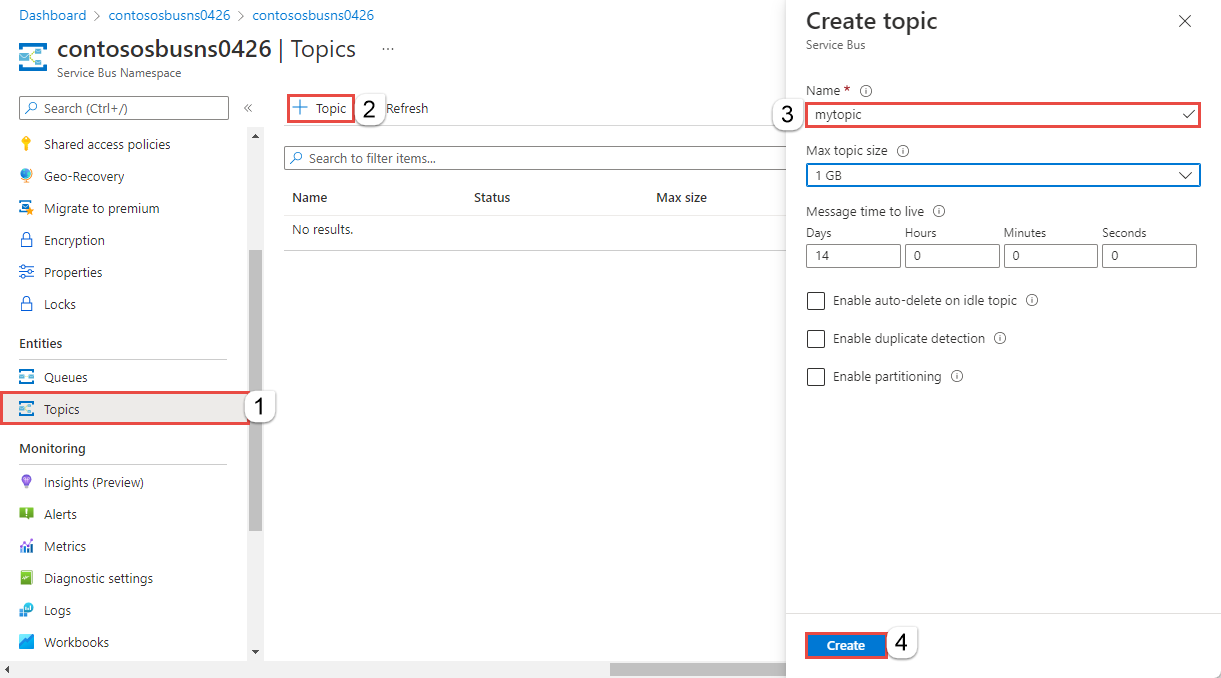Click the Queues entity icon
The height and width of the screenshot is (678, 1221).
[26, 377]
